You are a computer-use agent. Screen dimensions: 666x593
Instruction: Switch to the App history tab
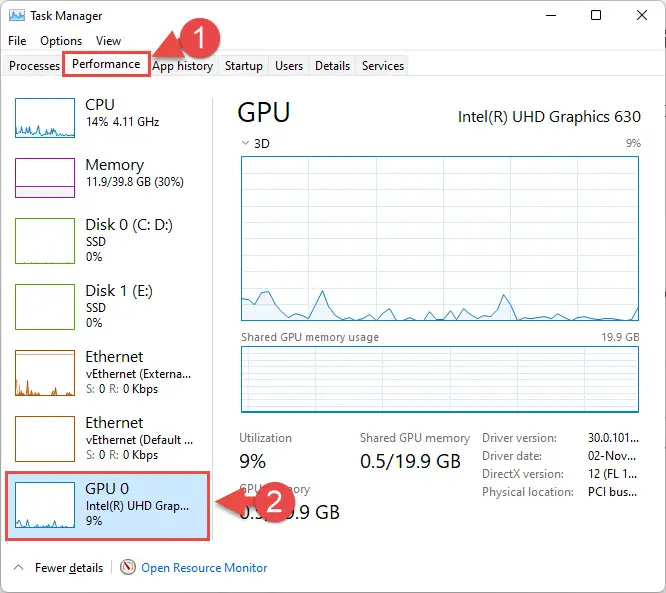click(183, 66)
